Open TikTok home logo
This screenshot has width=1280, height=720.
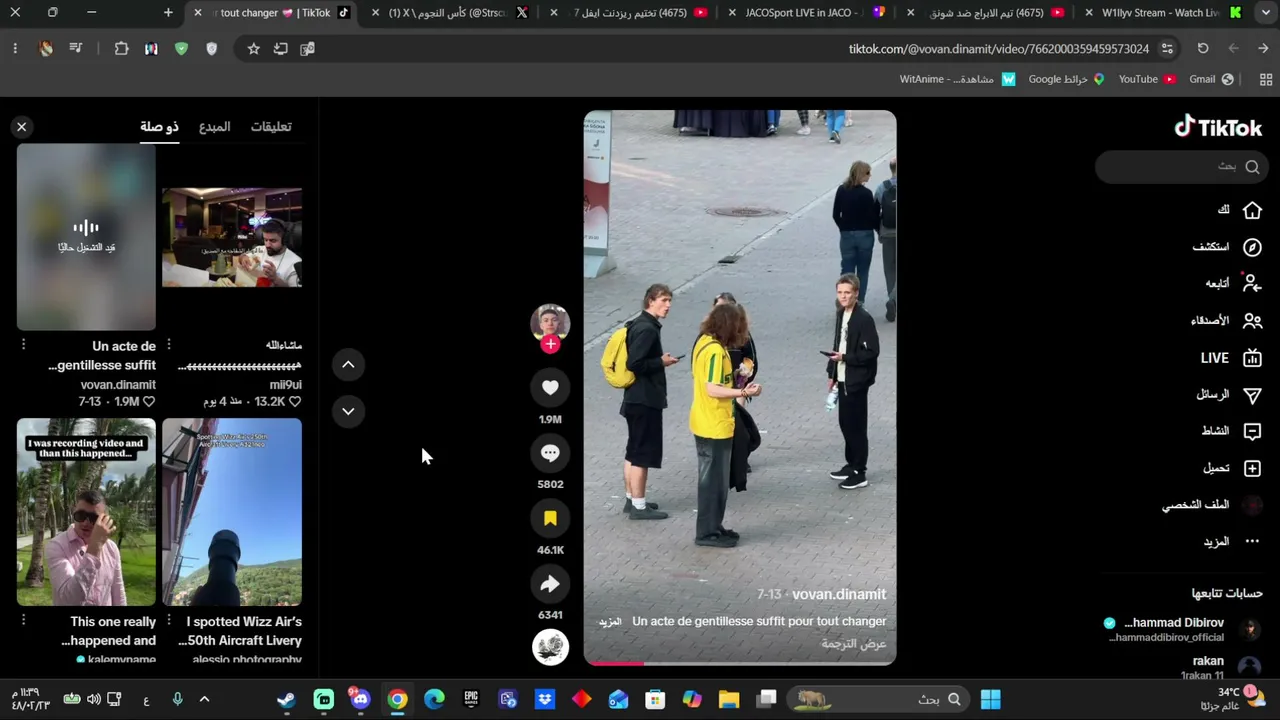coord(1218,127)
